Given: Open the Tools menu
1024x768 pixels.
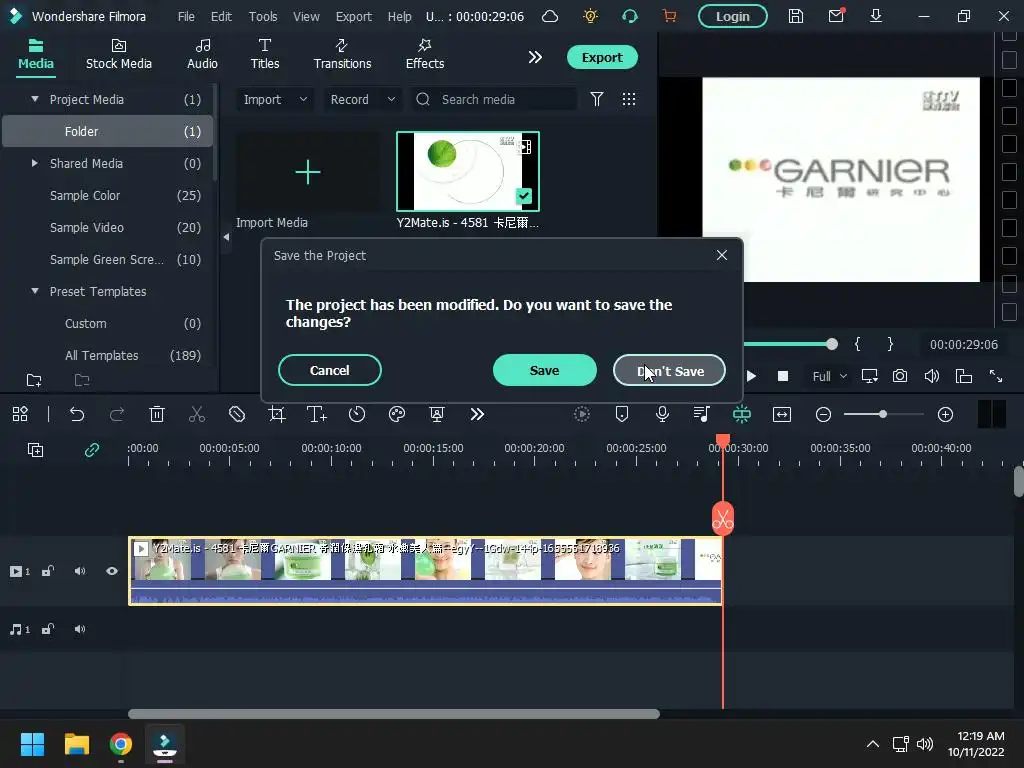Looking at the screenshot, I should (263, 16).
